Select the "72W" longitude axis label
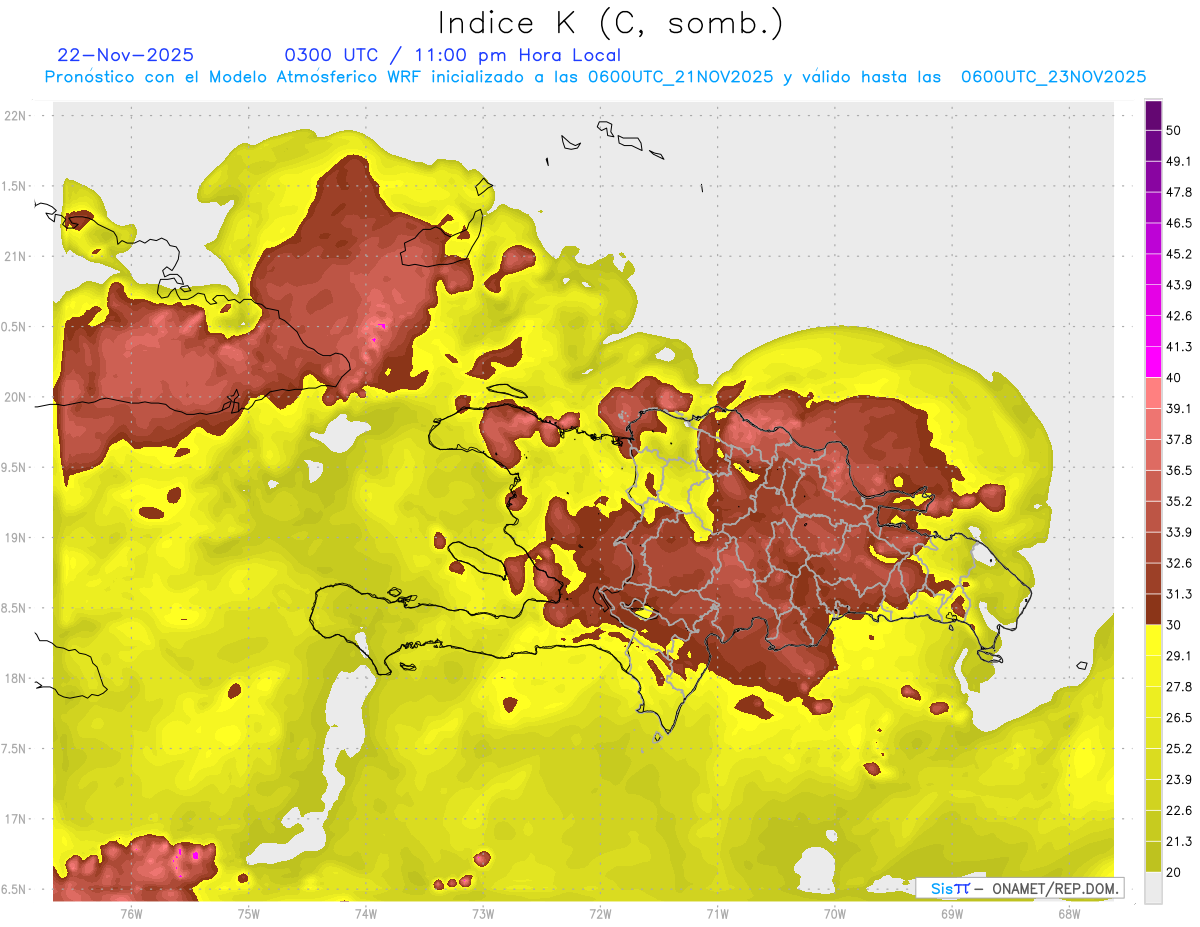The width and height of the screenshot is (1200, 927). (x=600, y=913)
